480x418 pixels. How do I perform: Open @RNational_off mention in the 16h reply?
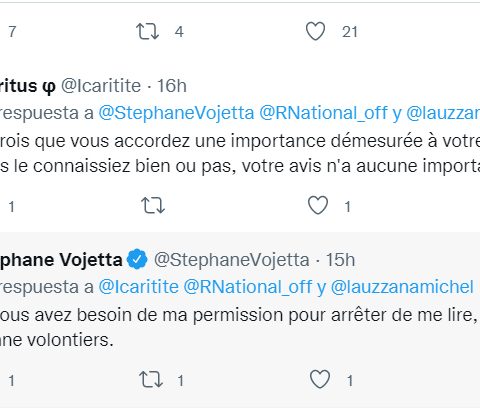pyautogui.click(x=323, y=113)
